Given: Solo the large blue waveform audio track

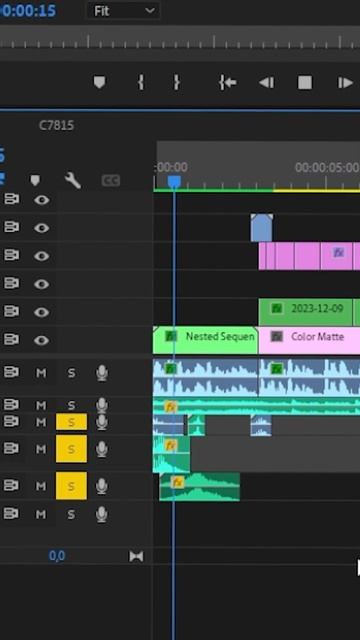Looking at the screenshot, I should (x=71, y=373).
